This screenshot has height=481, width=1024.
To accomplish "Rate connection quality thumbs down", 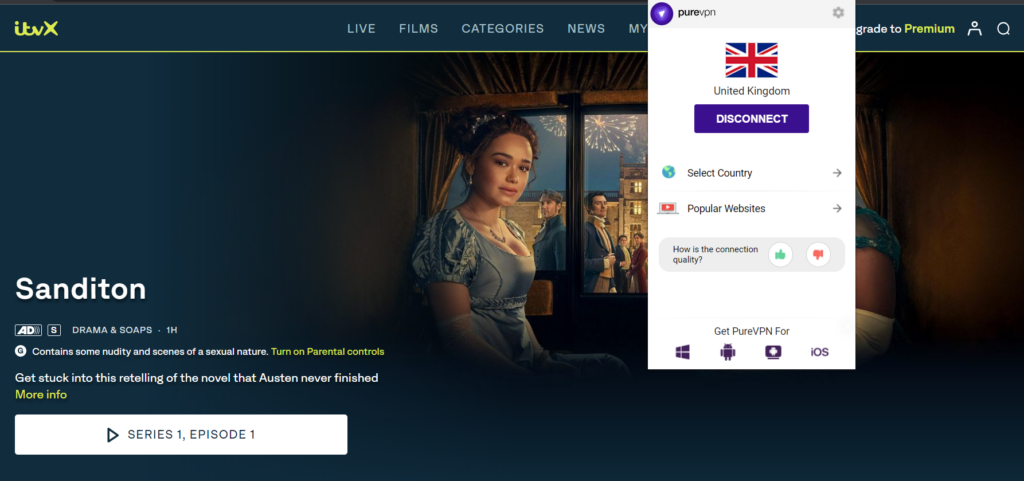I will coord(818,255).
